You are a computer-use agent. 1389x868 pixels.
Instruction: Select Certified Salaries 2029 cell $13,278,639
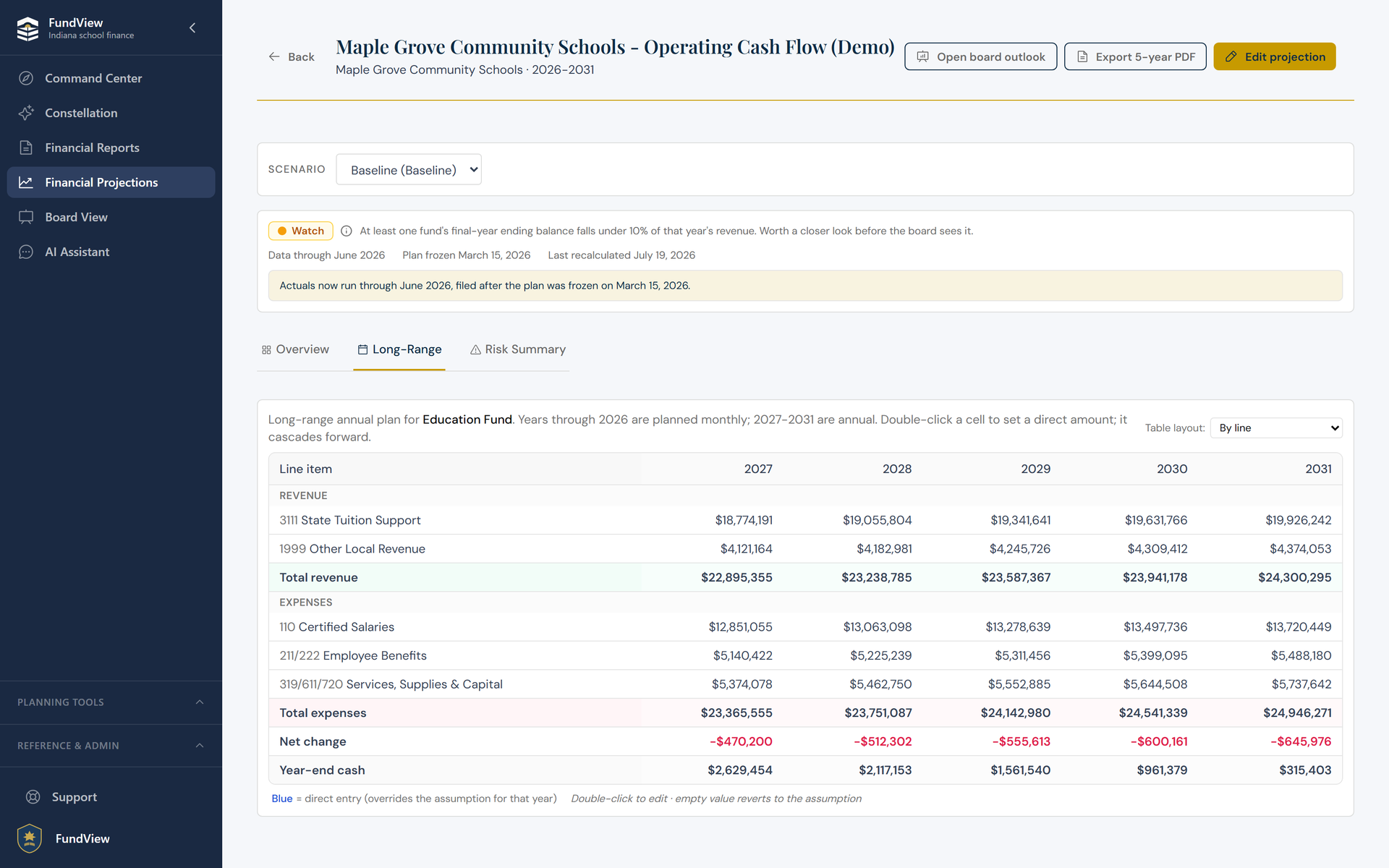pyautogui.click(x=1018, y=627)
